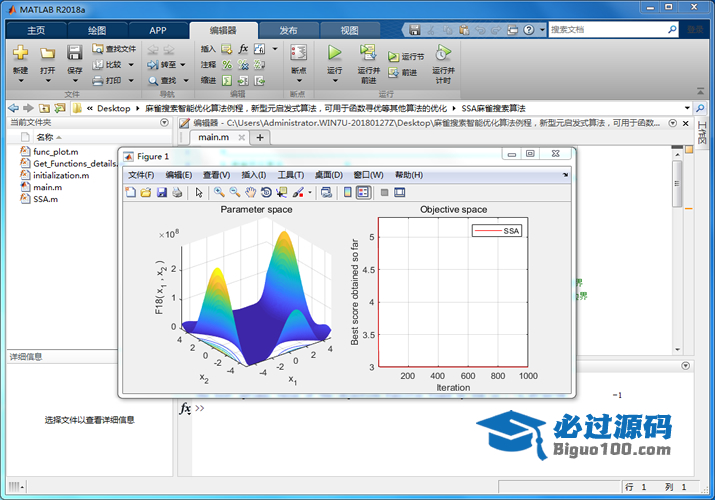Viewport: 715px width, 500px height.
Task: Click Run Section (运行节) button
Action: pyautogui.click(x=406, y=57)
